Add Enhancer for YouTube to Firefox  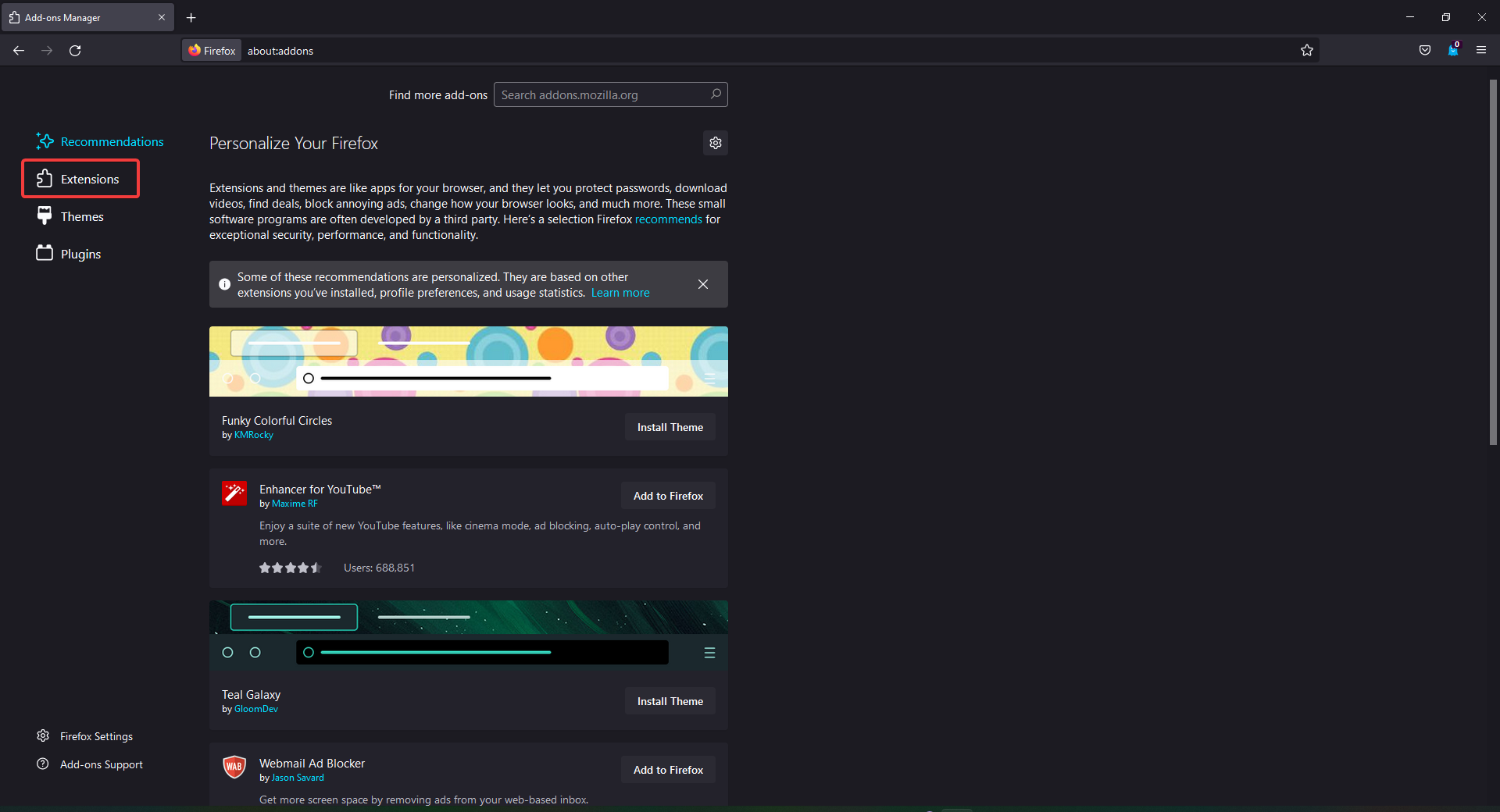(x=669, y=496)
